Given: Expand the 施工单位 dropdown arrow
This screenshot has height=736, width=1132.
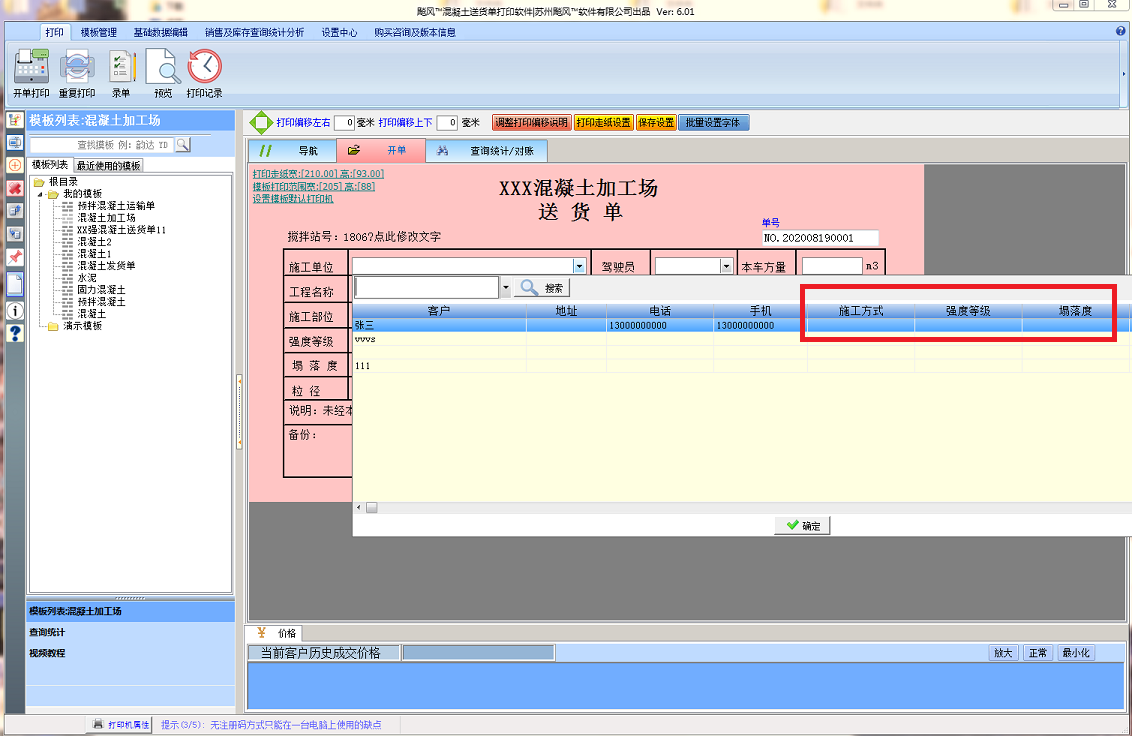Looking at the screenshot, I should pyautogui.click(x=579, y=266).
